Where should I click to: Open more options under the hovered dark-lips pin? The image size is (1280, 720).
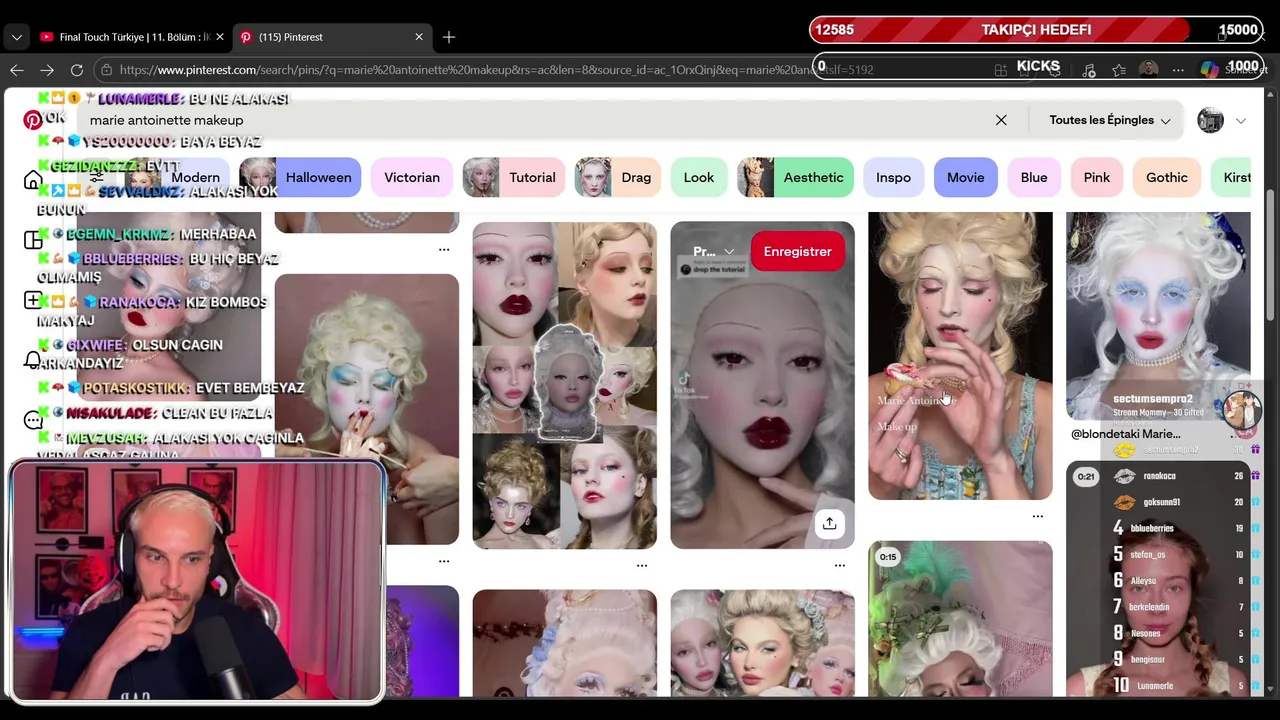click(x=840, y=565)
